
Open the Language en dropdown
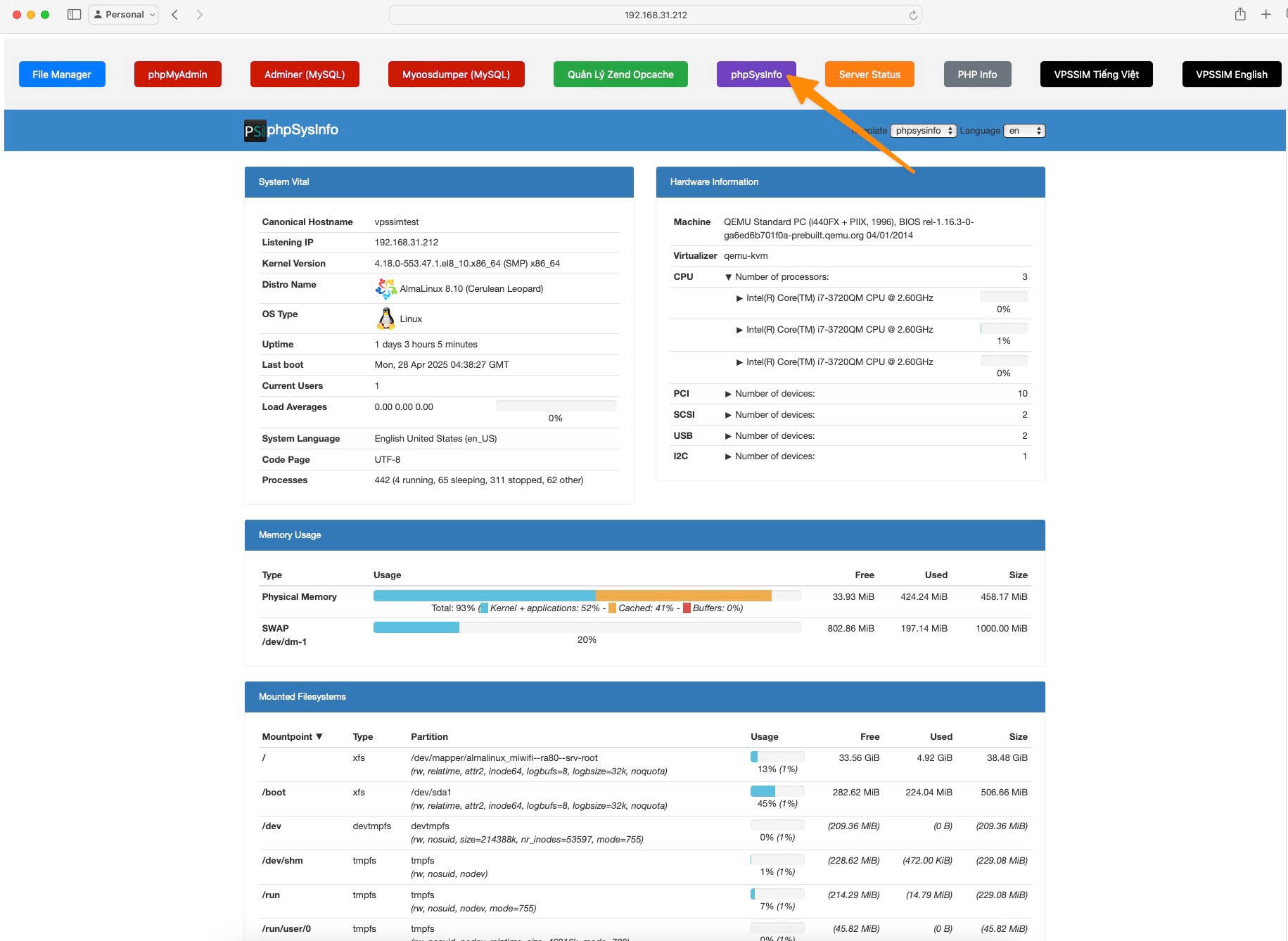[x=1024, y=131]
